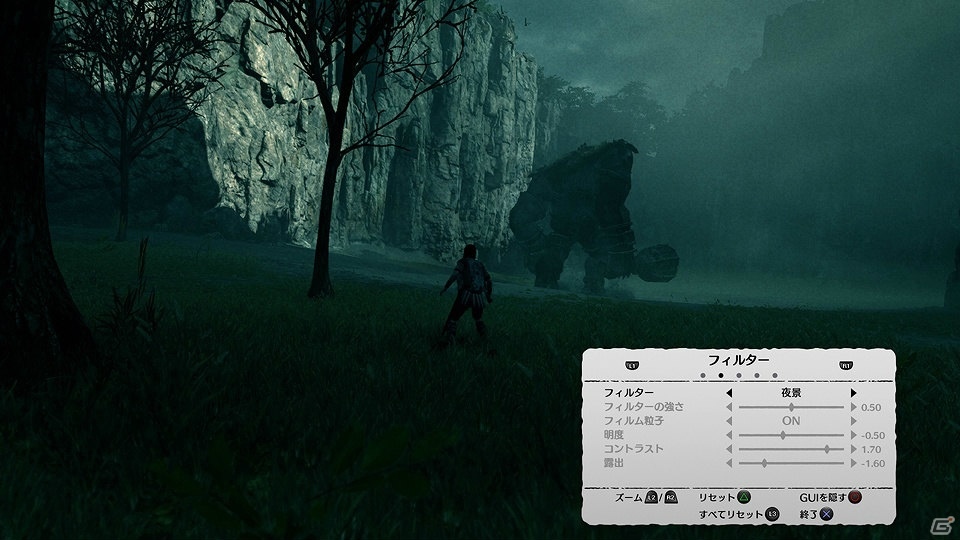Click the -1.60 exposure value

point(873,464)
